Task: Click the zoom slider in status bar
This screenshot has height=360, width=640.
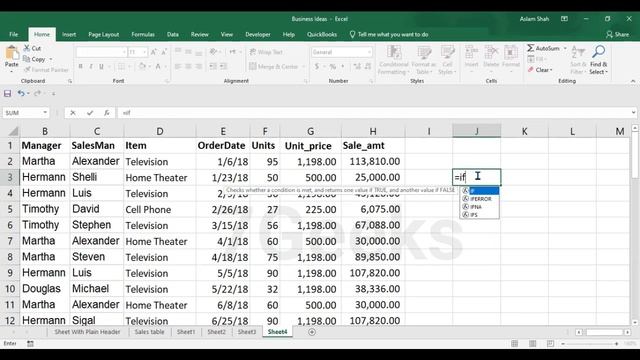Action: tap(590, 344)
